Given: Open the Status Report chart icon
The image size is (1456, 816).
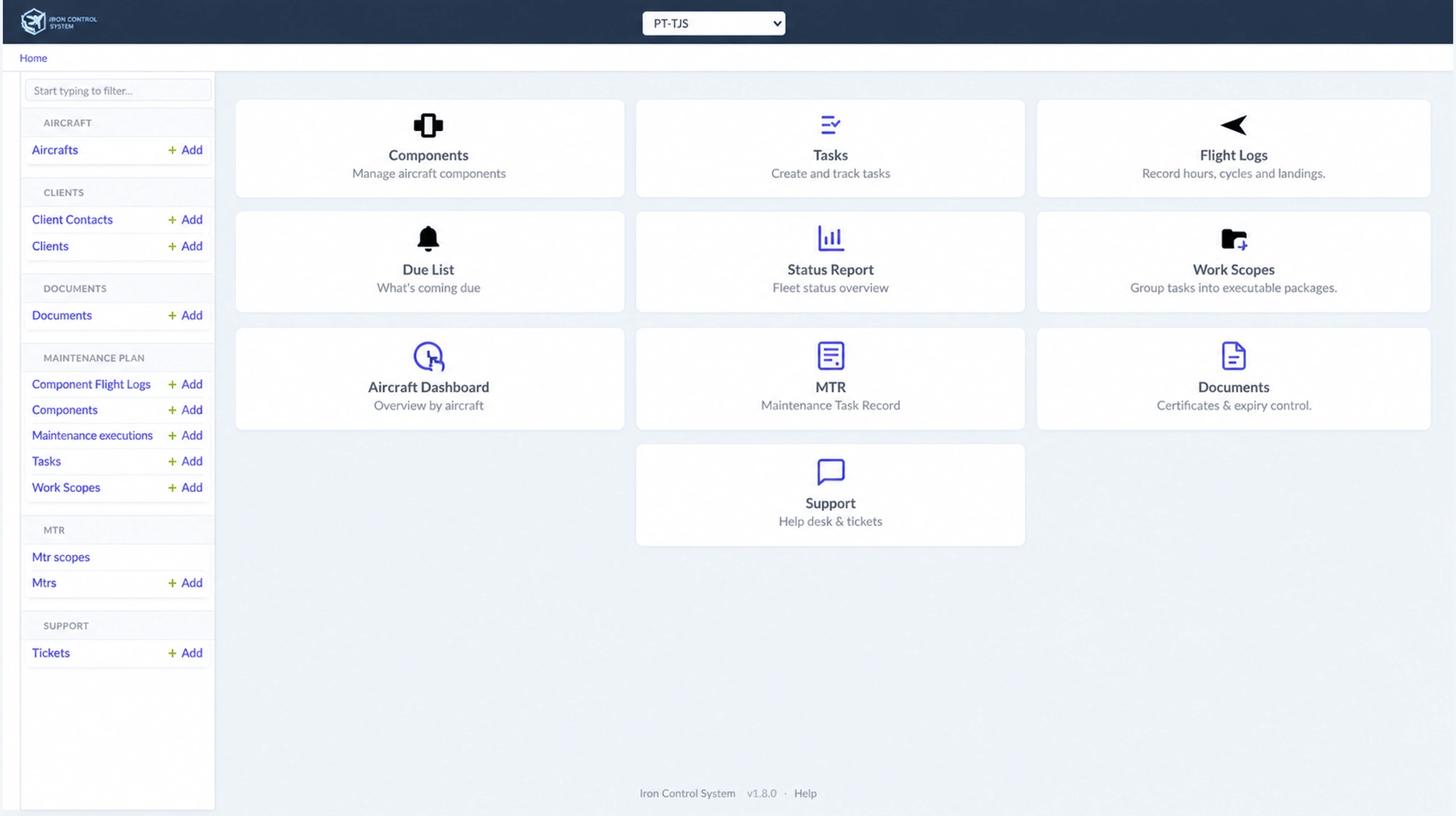Looking at the screenshot, I should (x=830, y=238).
